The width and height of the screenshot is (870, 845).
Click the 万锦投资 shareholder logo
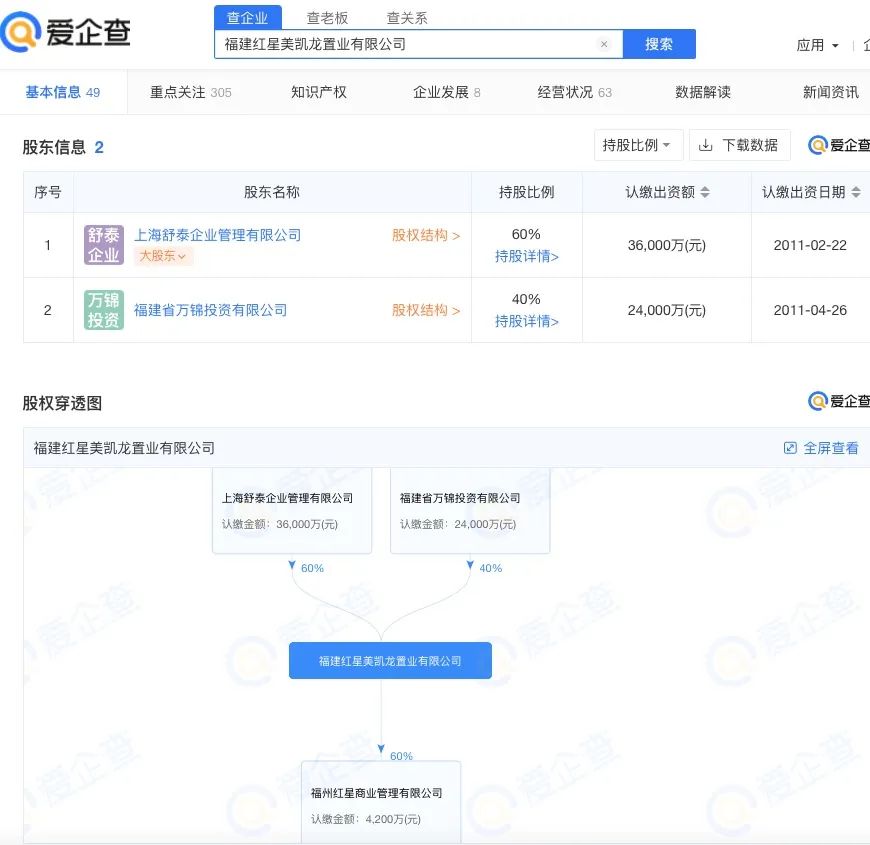click(104, 310)
